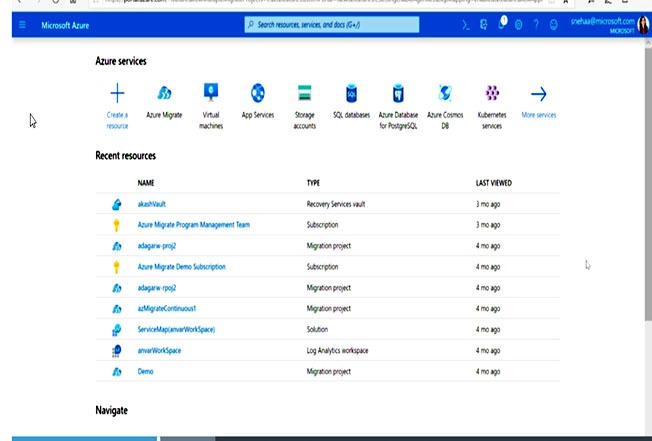
Task: Open the SQL databases icon
Action: 351,93
